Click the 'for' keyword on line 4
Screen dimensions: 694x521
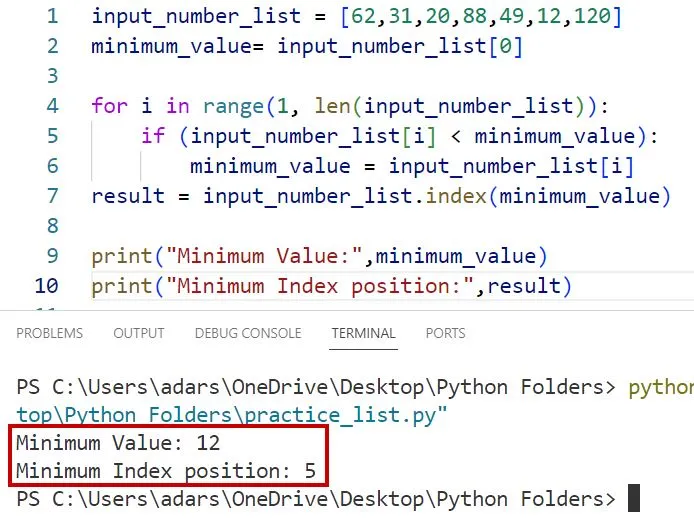(109, 106)
